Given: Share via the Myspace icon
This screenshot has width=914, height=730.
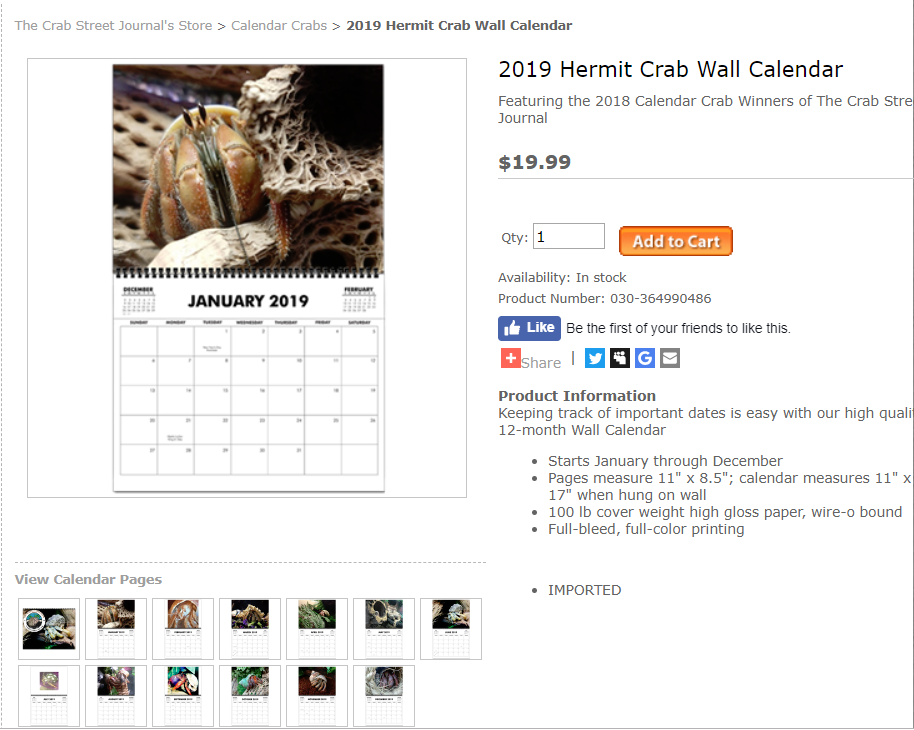Looking at the screenshot, I should coord(620,358).
